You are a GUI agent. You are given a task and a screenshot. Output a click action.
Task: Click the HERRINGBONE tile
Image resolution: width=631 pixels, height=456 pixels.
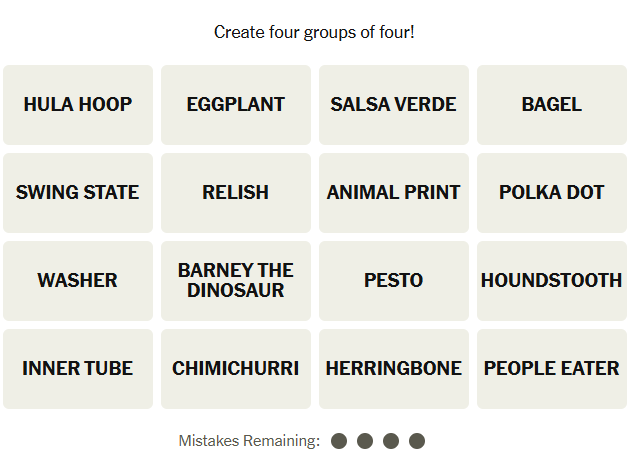[x=394, y=369]
